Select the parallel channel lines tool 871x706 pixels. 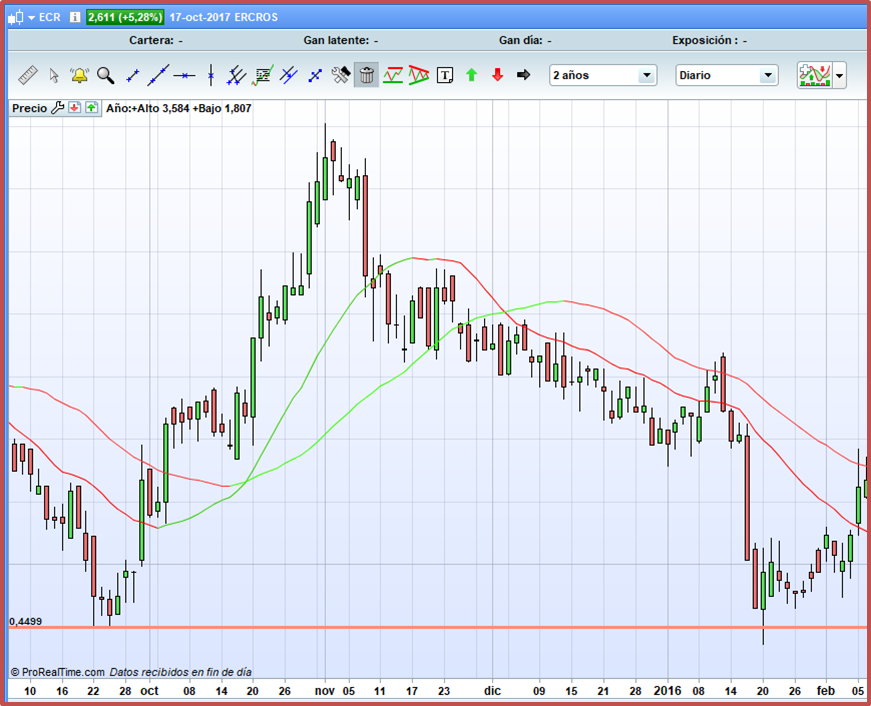(288, 75)
